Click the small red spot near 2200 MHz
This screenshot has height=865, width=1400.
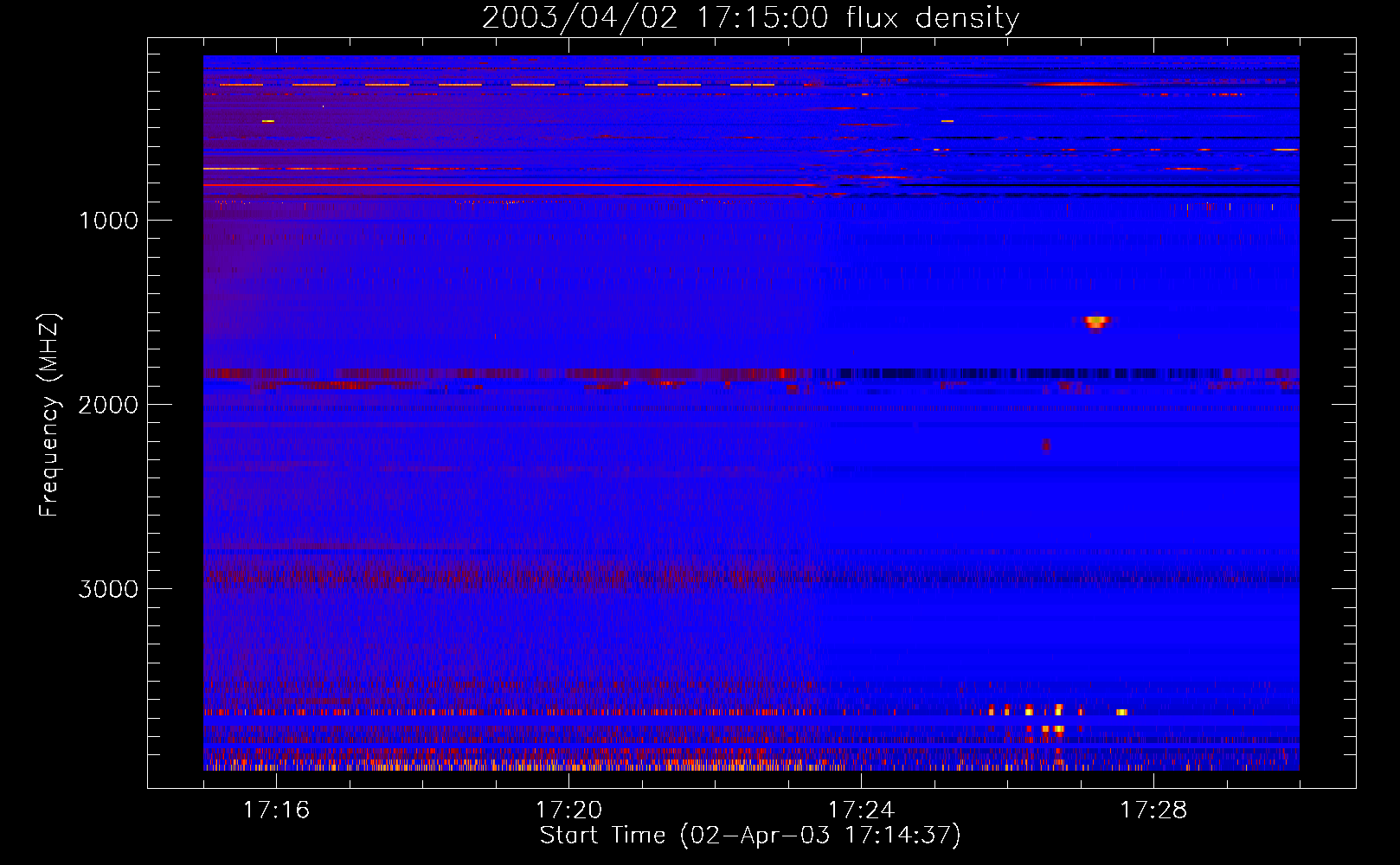tap(1046, 445)
